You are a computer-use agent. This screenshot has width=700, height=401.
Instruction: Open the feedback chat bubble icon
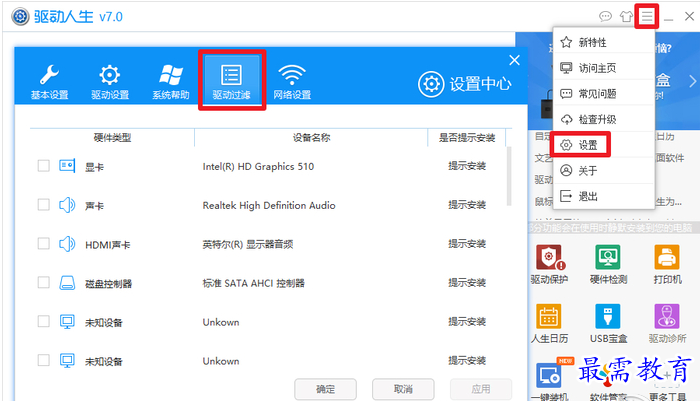coord(605,17)
